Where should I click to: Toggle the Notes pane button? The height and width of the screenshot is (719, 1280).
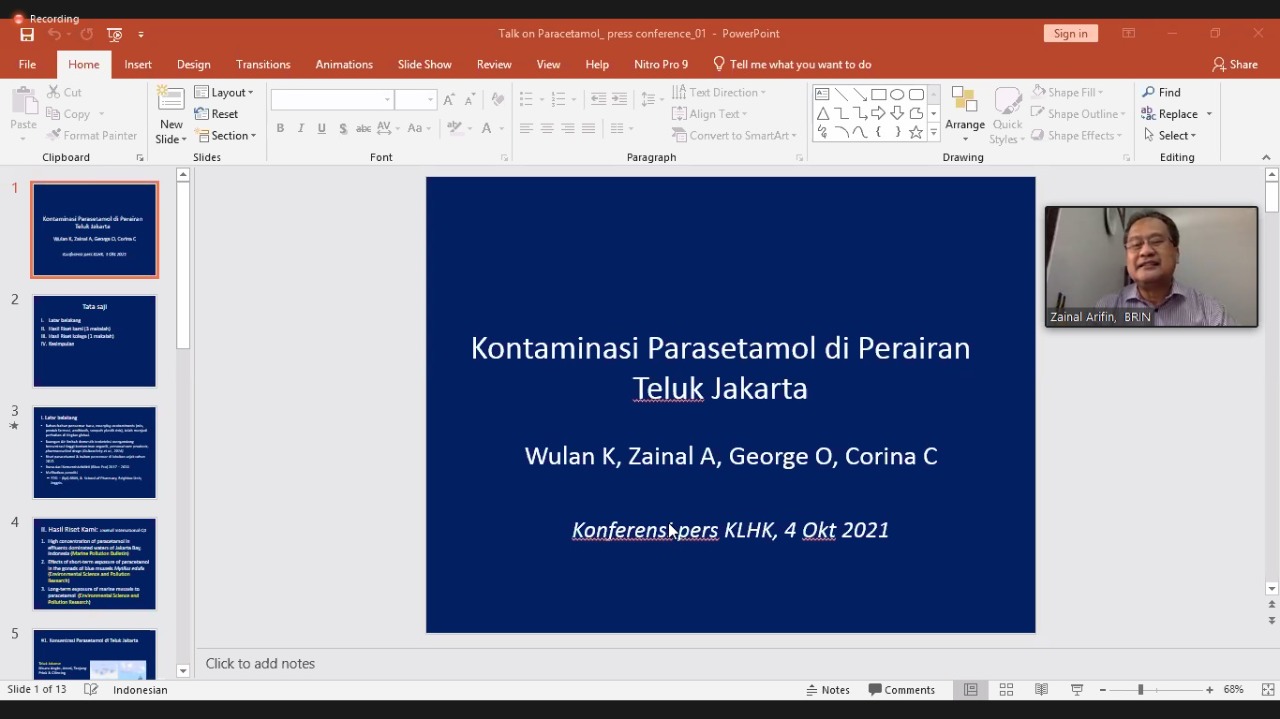pos(828,690)
